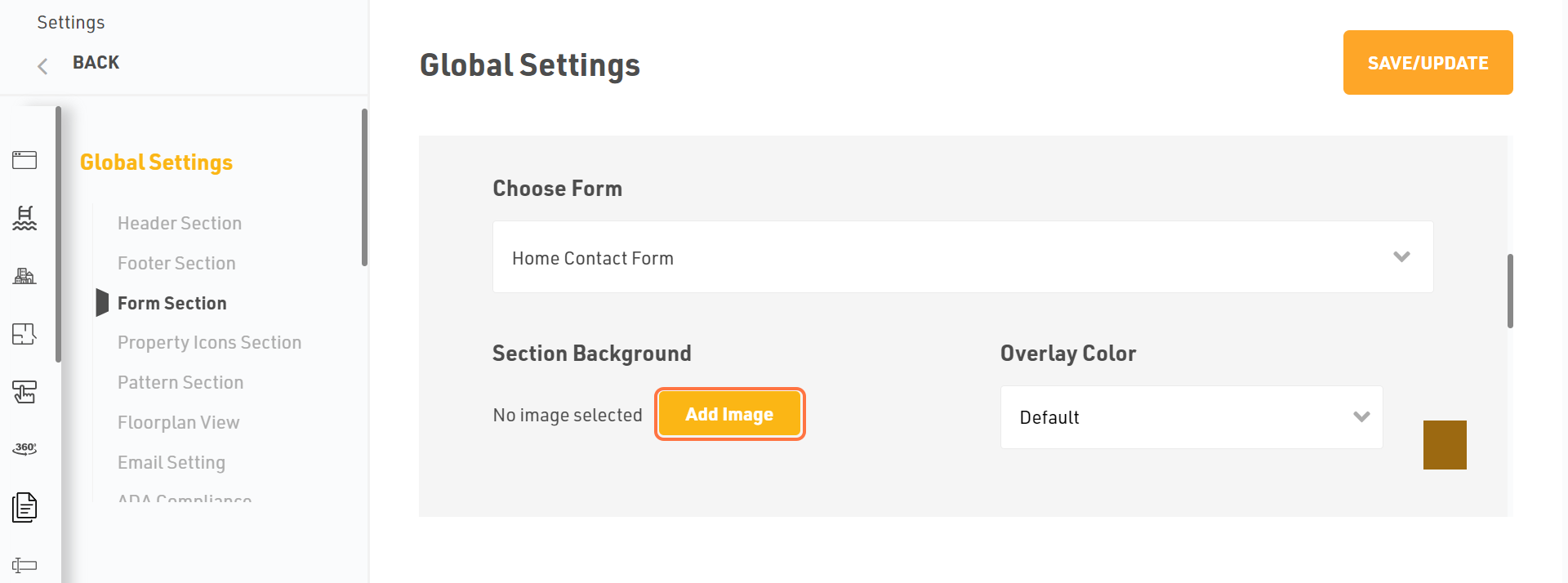1568x583 pixels.
Task: Open Pattern Section in sidebar
Action: click(180, 382)
